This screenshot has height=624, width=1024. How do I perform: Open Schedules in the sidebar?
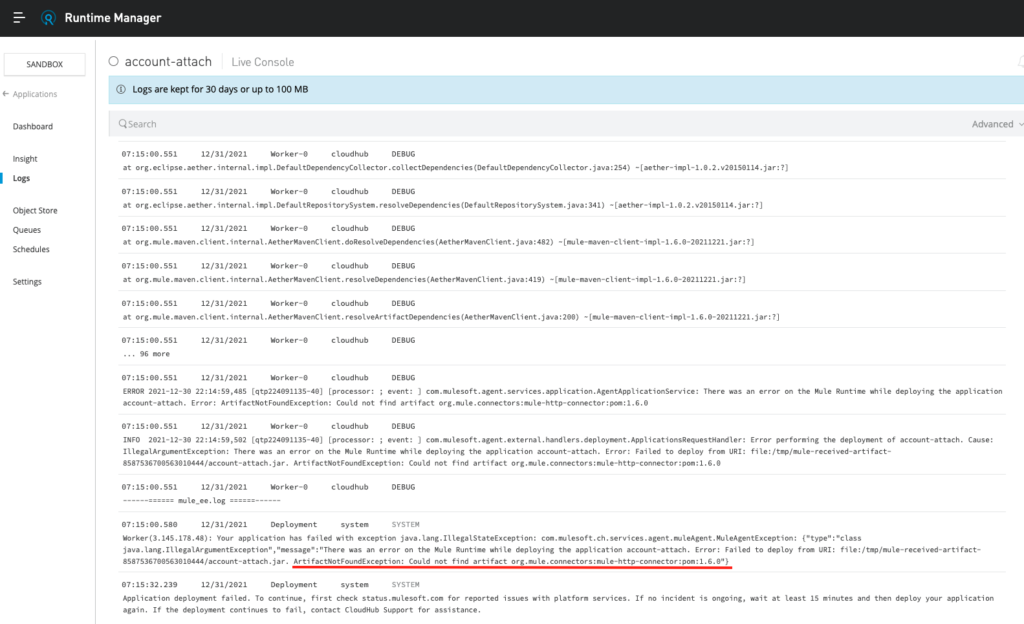point(31,249)
